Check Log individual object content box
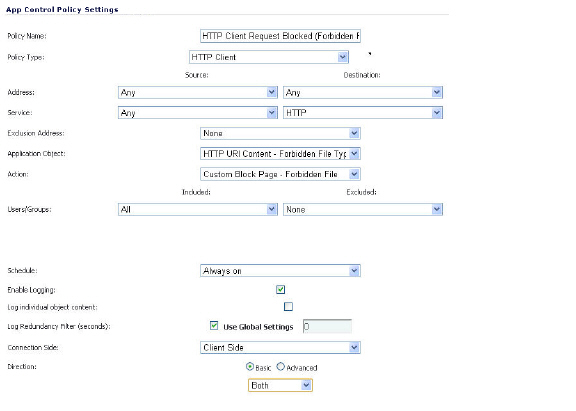 [x=288, y=306]
